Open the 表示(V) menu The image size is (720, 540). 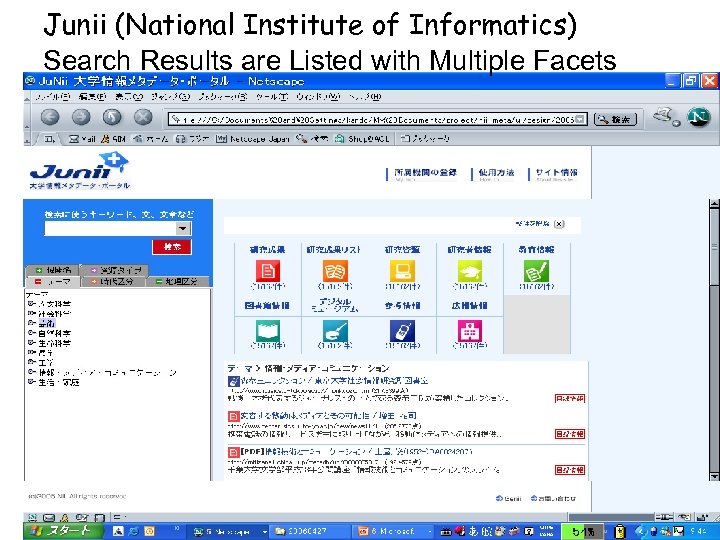click(x=129, y=97)
